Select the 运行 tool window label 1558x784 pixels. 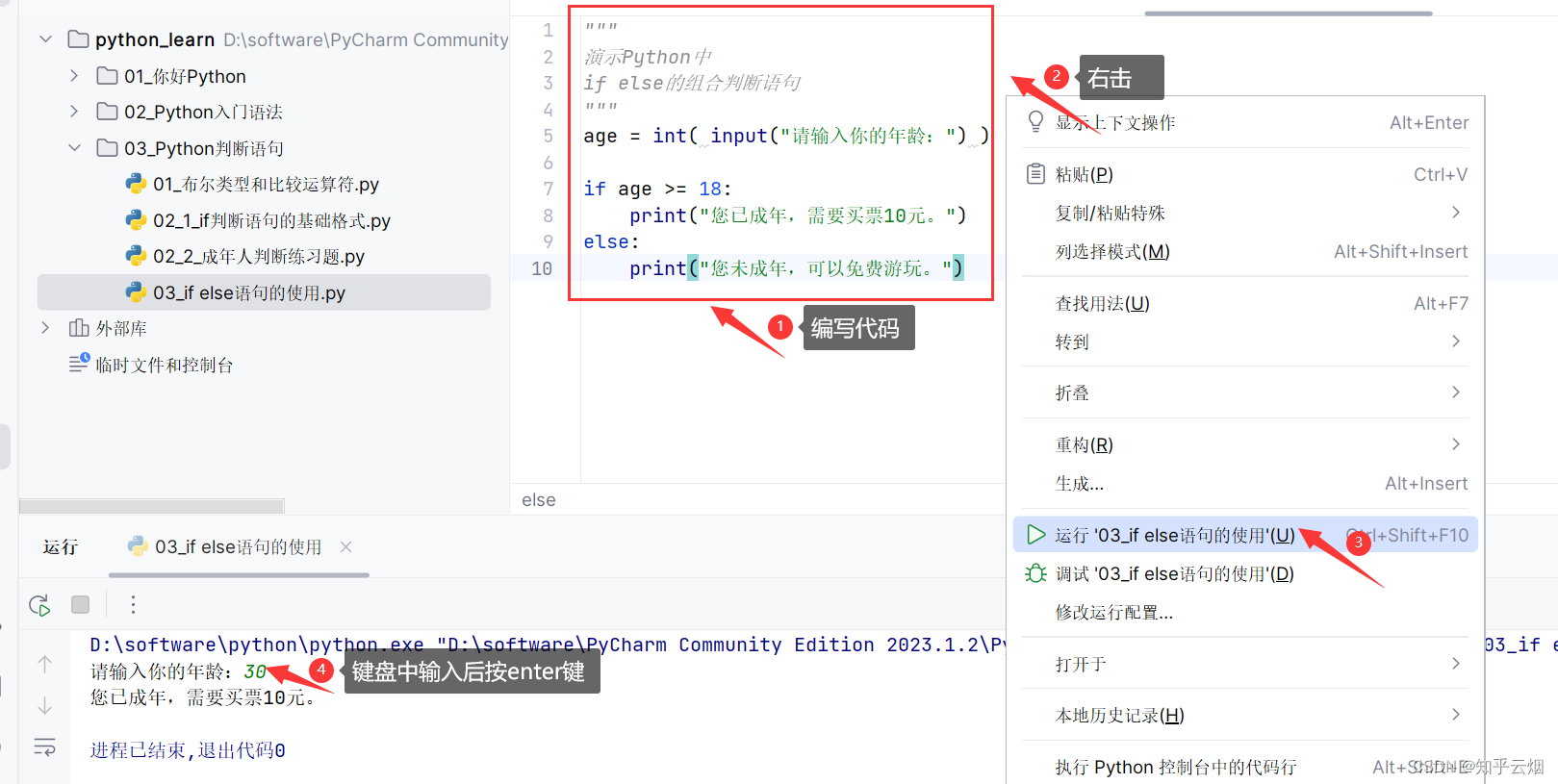[x=60, y=546]
